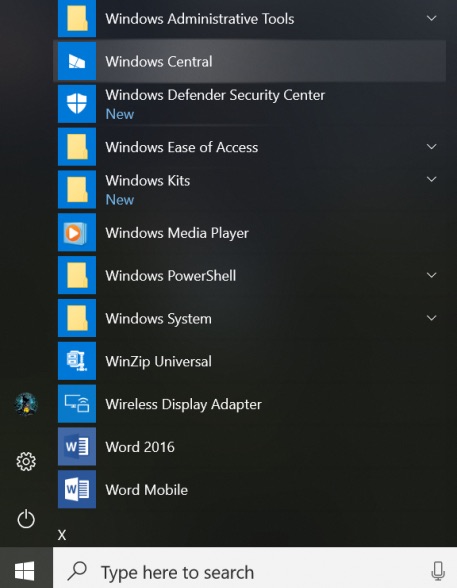Click the Windows PowerShell folder icon
Screen dimensions: 457x588
click(x=77, y=275)
